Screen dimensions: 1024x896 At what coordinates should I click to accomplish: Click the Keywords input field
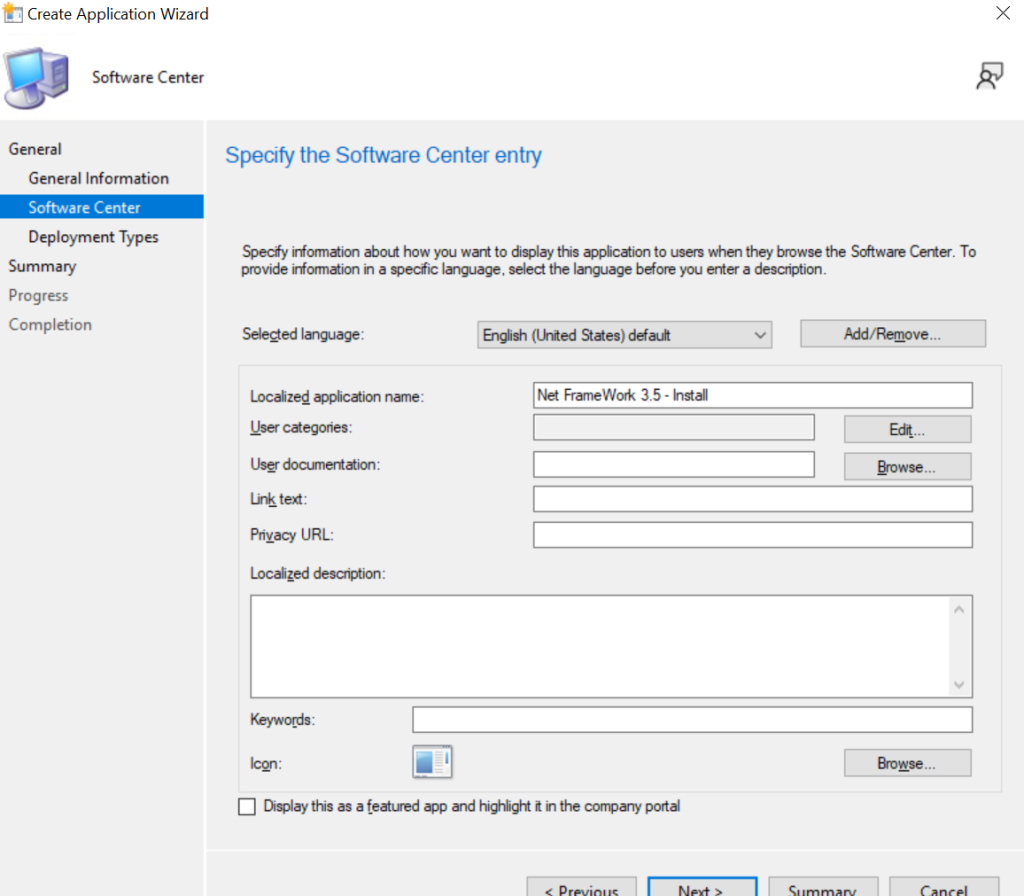(x=692, y=720)
